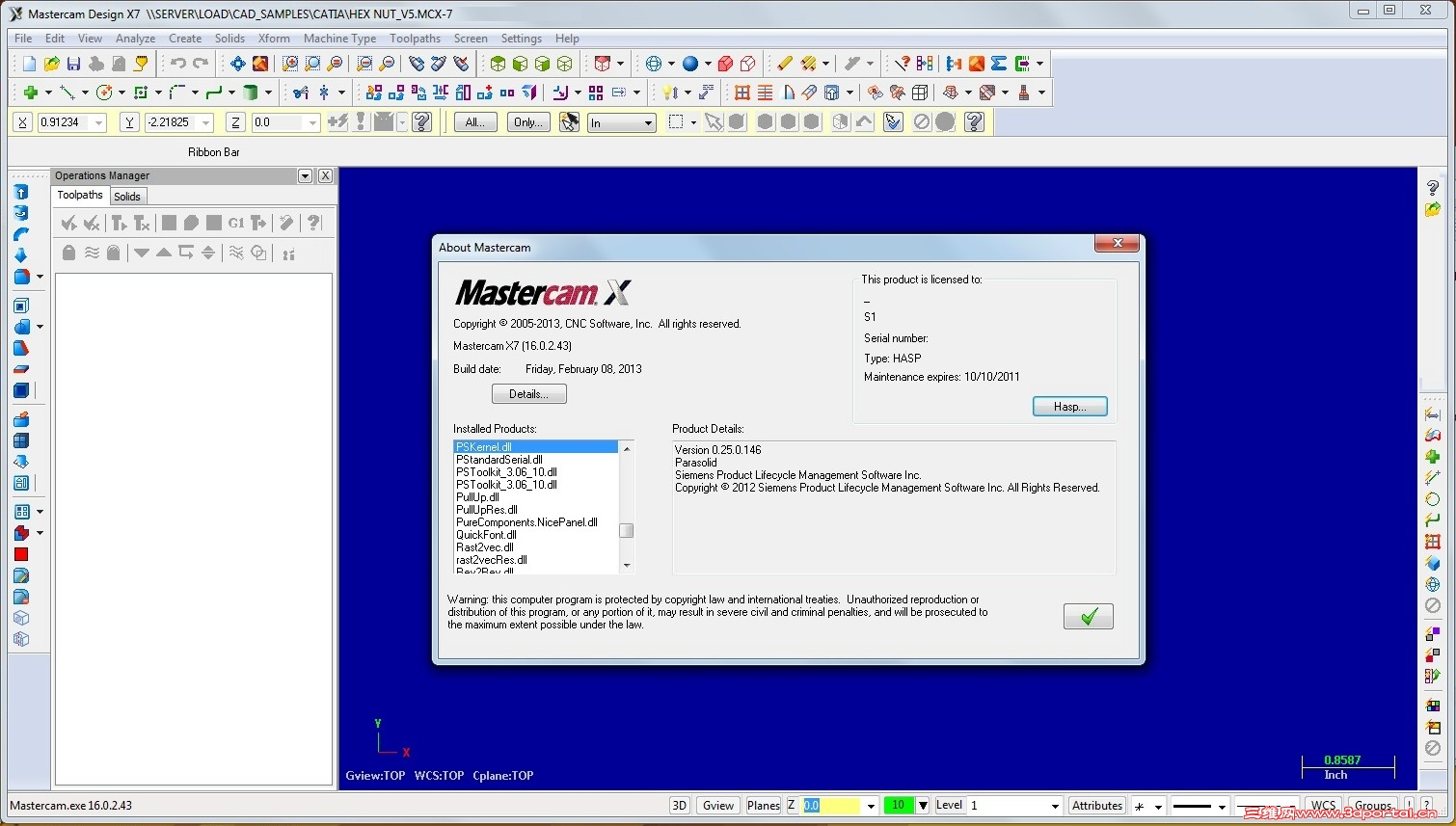The width and height of the screenshot is (1456, 826).
Task: Toggle the 3D construction mode in status bar
Action: [680, 805]
